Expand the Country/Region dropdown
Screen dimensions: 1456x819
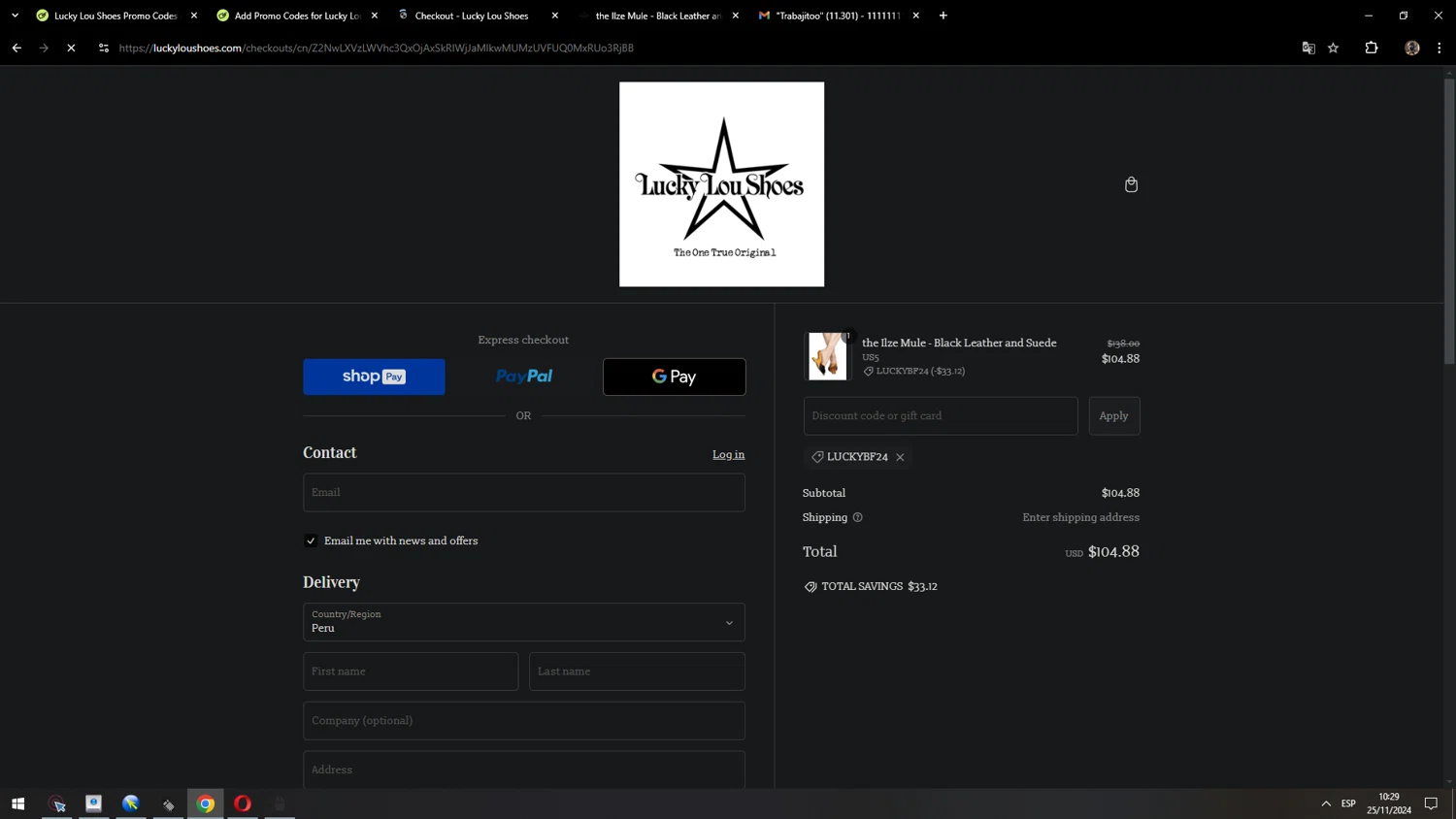(524, 622)
